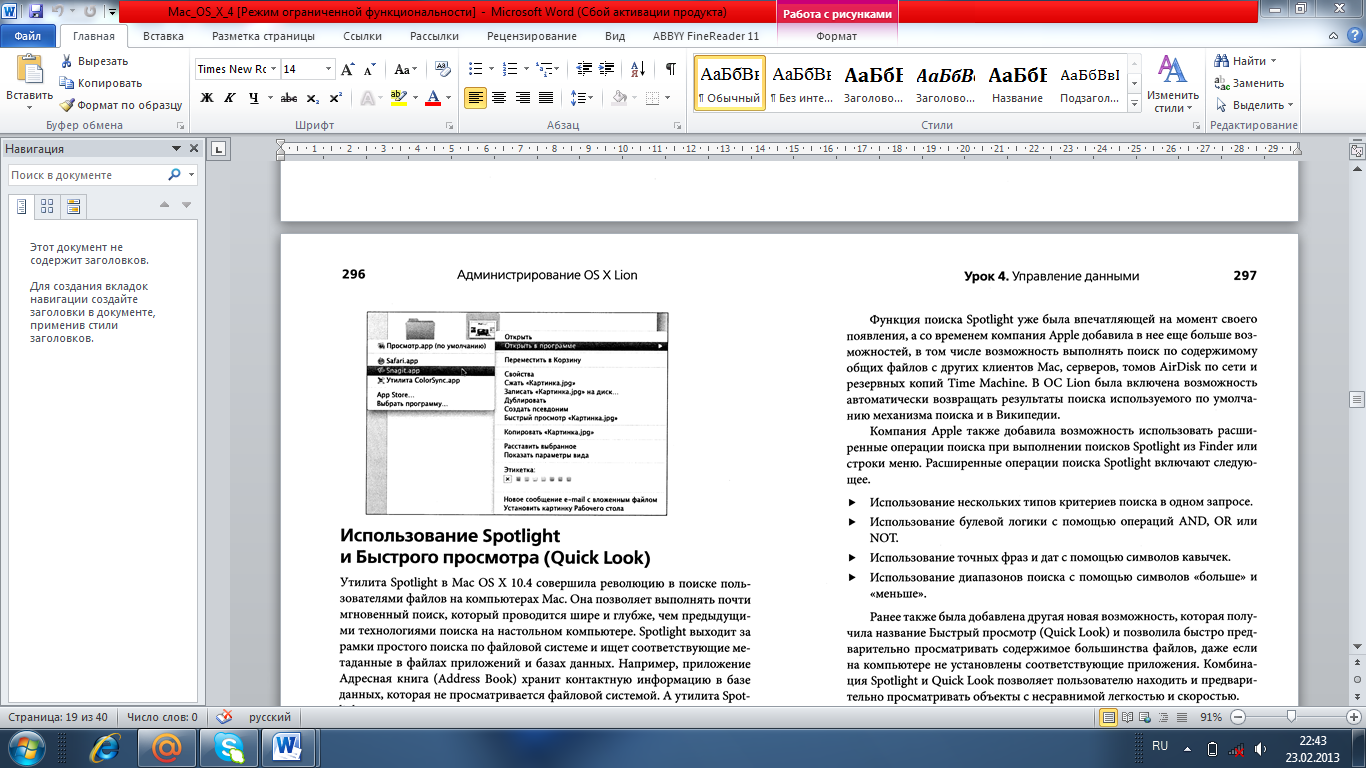This screenshot has width=1366, height=768.
Task: Click the Save icon in Quick Access toolbar
Action: click(x=36, y=13)
